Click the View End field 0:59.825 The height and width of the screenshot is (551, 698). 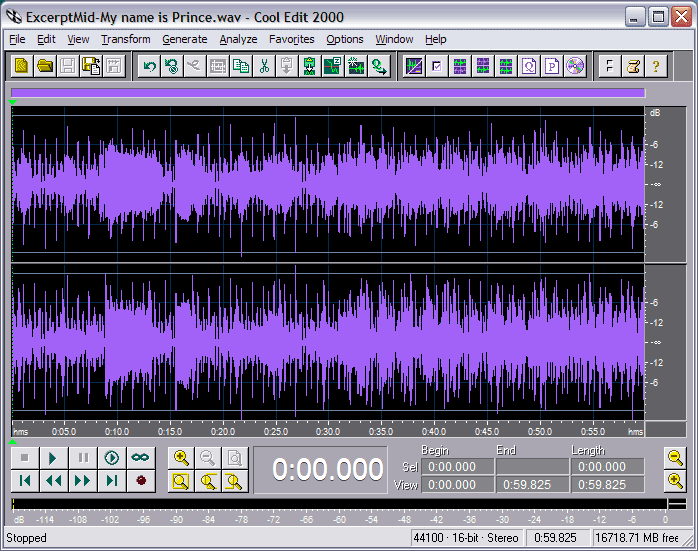pyautogui.click(x=532, y=485)
